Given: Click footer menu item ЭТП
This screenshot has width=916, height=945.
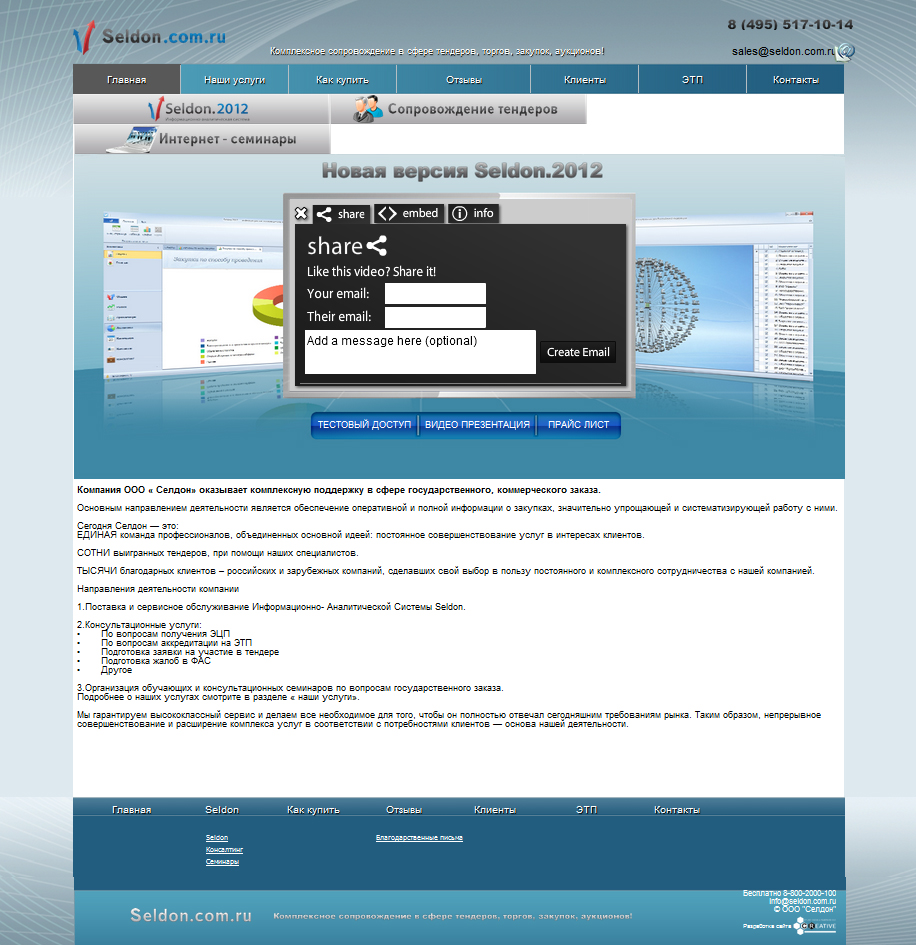Looking at the screenshot, I should pos(586,810).
